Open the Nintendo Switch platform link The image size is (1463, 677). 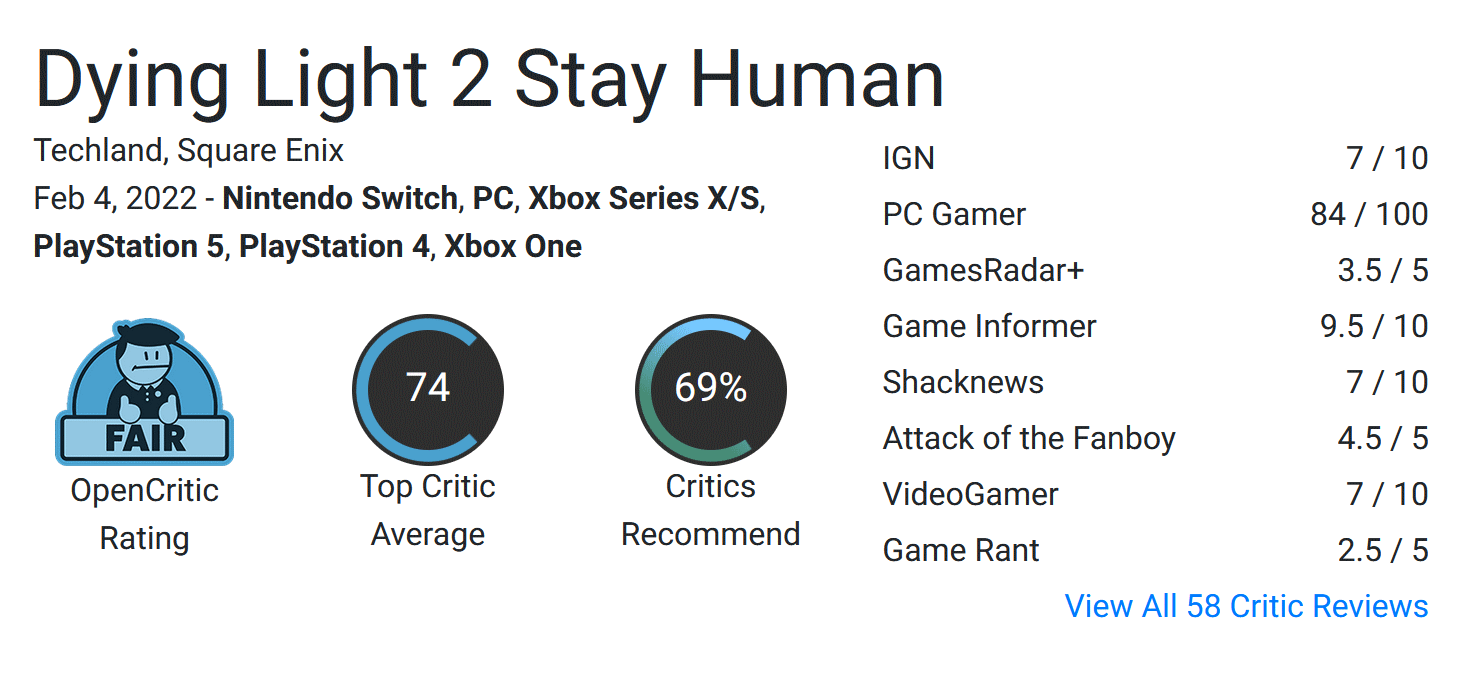[x=340, y=198]
